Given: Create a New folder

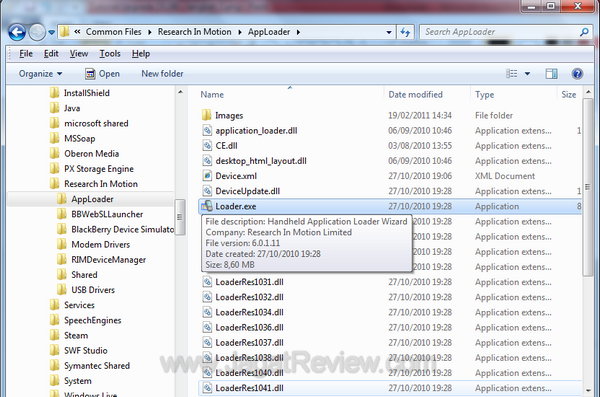Looking at the screenshot, I should [162, 74].
